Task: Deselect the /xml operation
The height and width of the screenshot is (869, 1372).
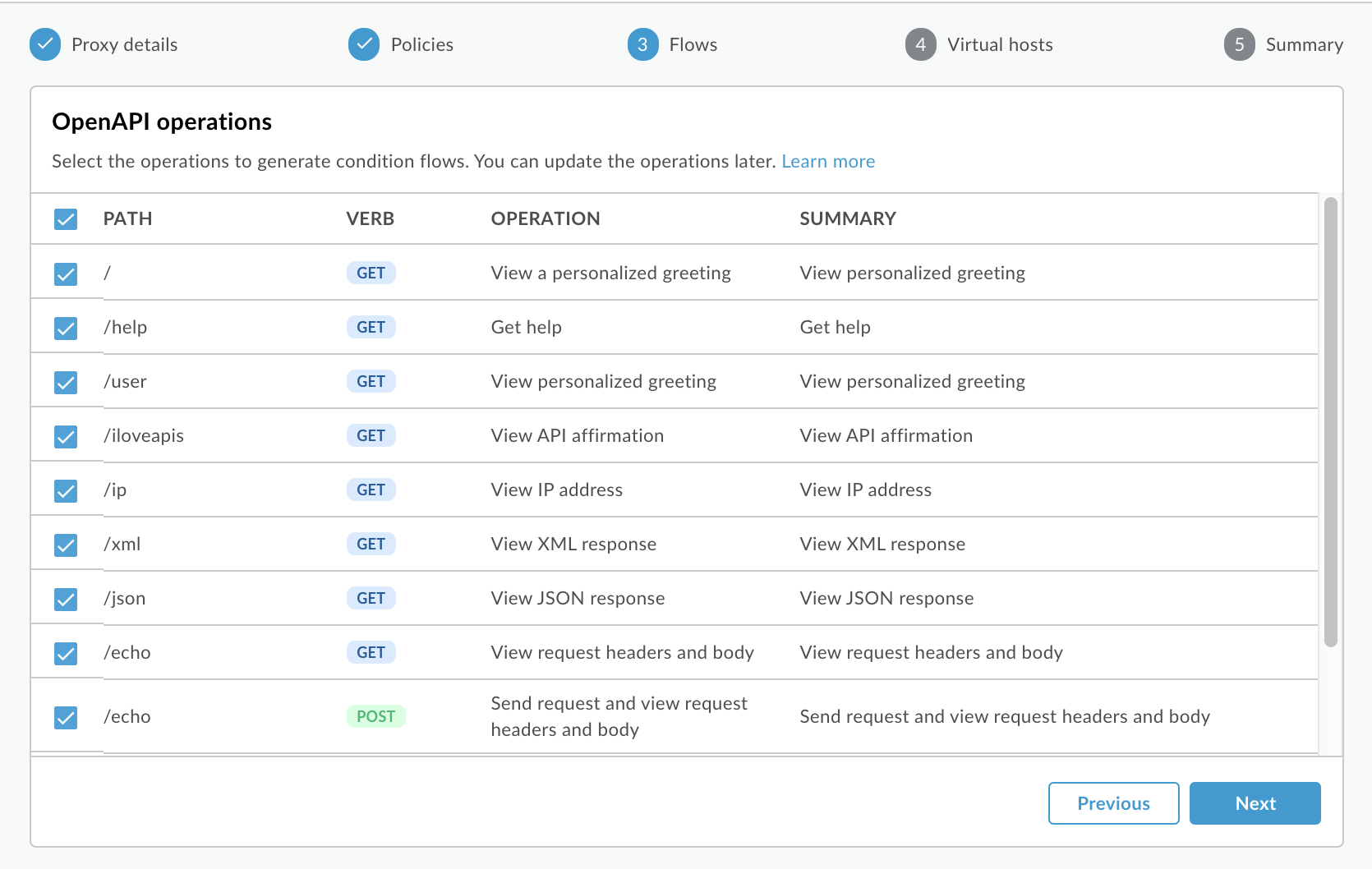Action: point(65,544)
